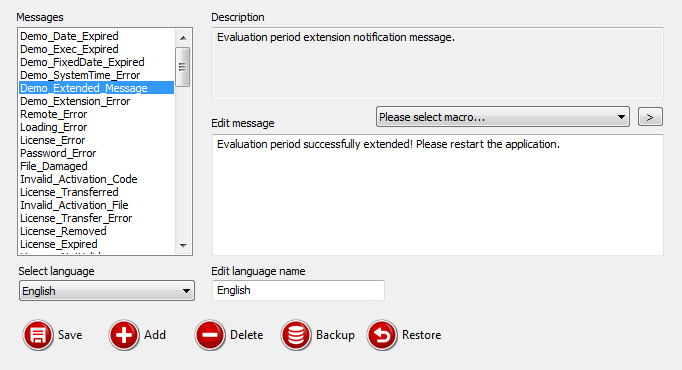Insert macro with the '>' button
This screenshot has width=682, height=370.
coord(650,117)
